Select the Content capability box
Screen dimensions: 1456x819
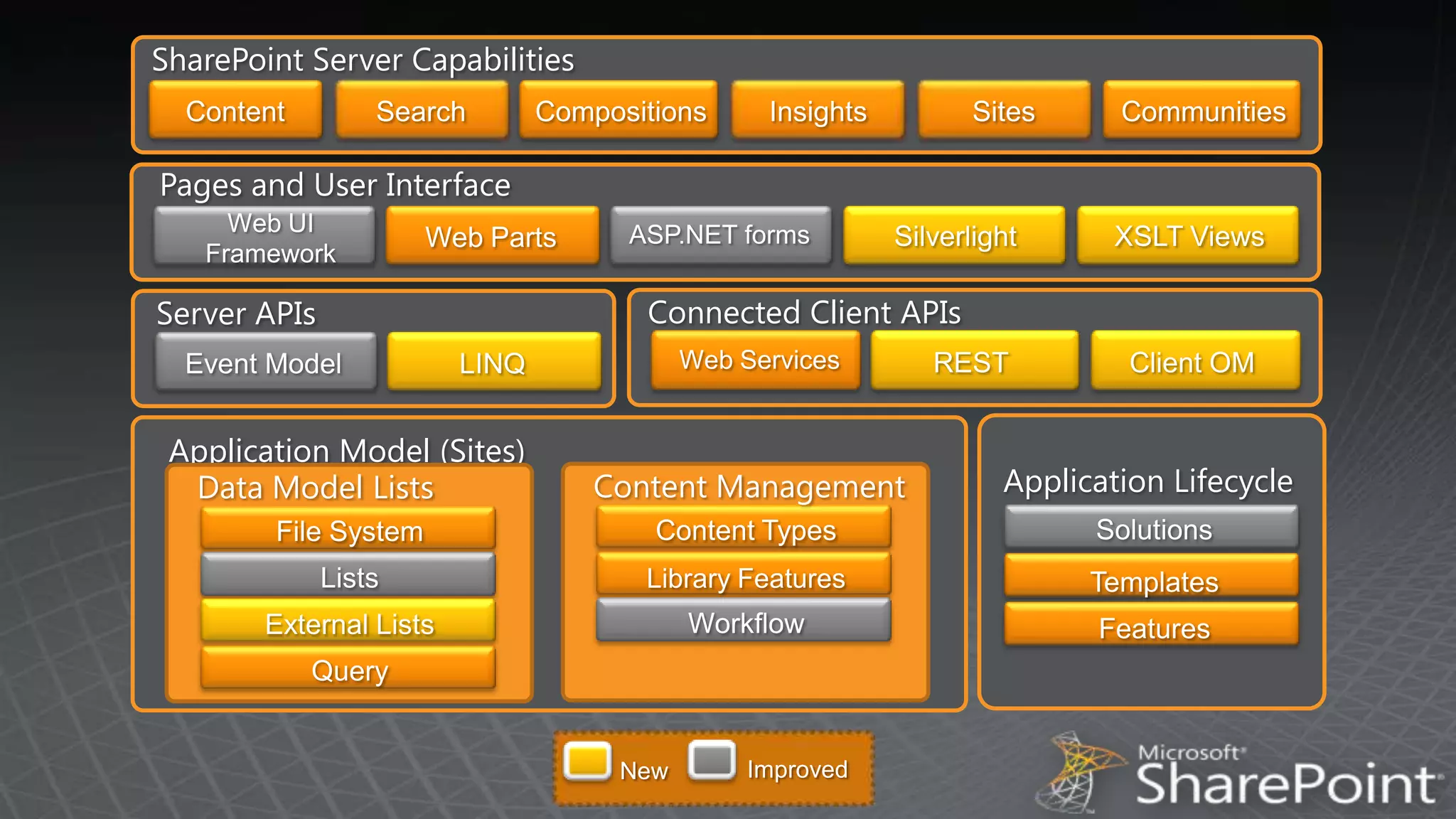[x=235, y=110]
